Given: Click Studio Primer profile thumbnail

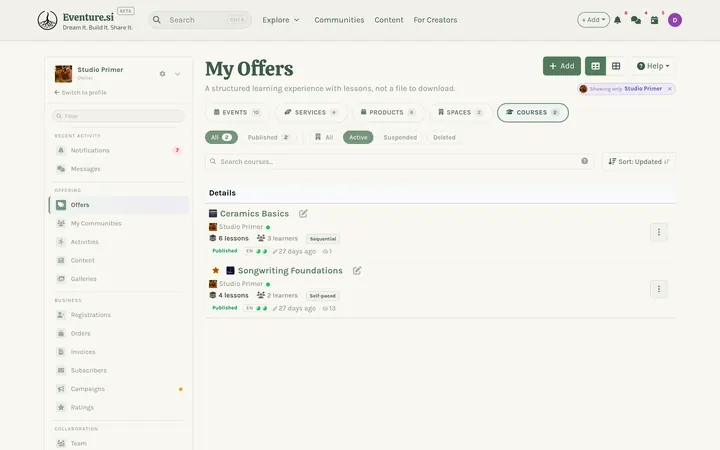Looking at the screenshot, I should point(63,74).
